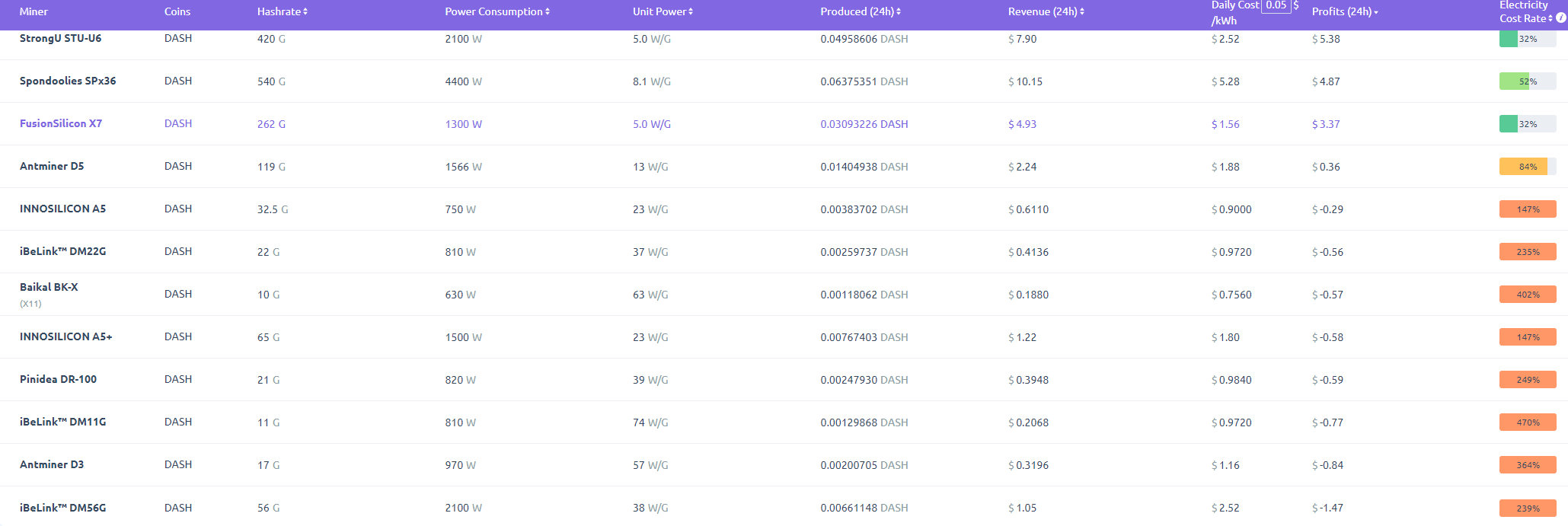Image resolution: width=1568 pixels, height=526 pixels.
Task: Sort by Electricity Cost Rate arrows
Action: [x=1550, y=18]
